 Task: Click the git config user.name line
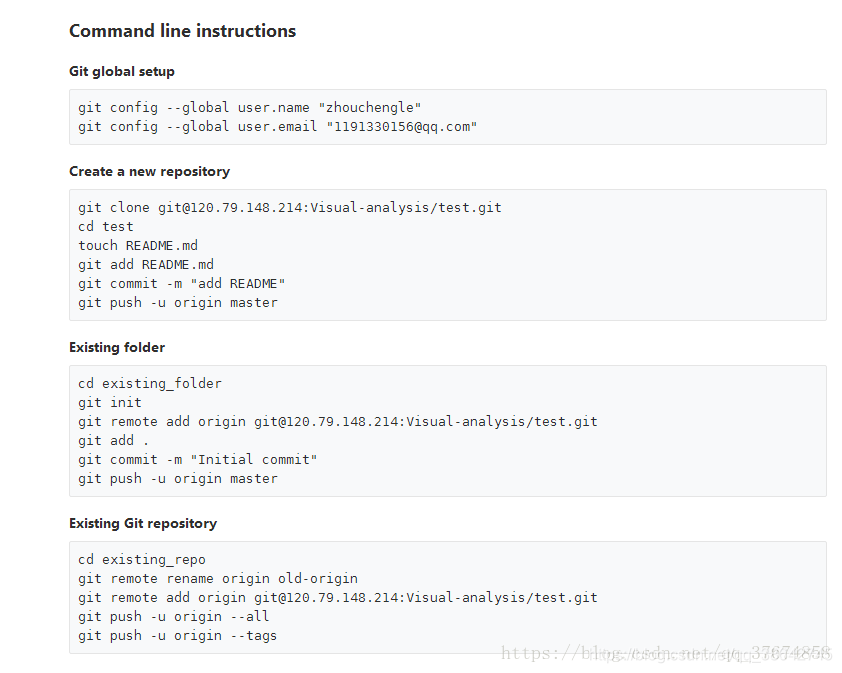tap(249, 107)
